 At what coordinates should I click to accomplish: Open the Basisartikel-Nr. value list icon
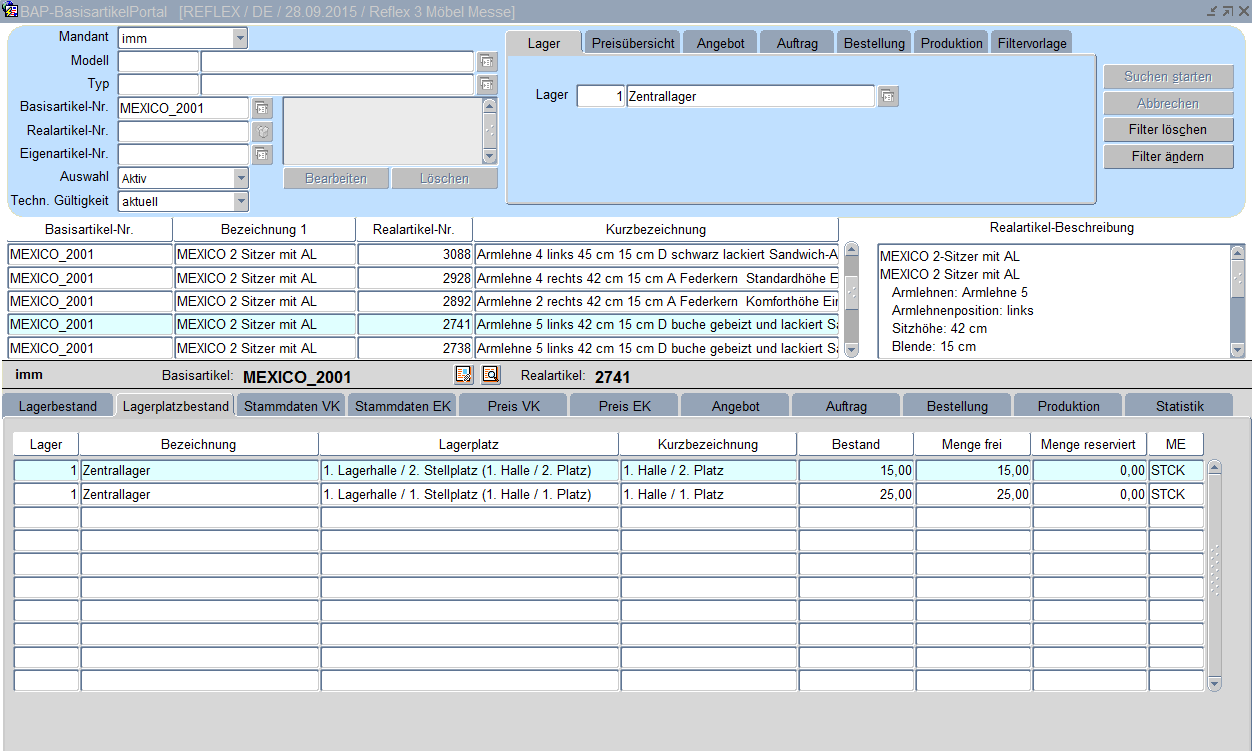(x=262, y=108)
